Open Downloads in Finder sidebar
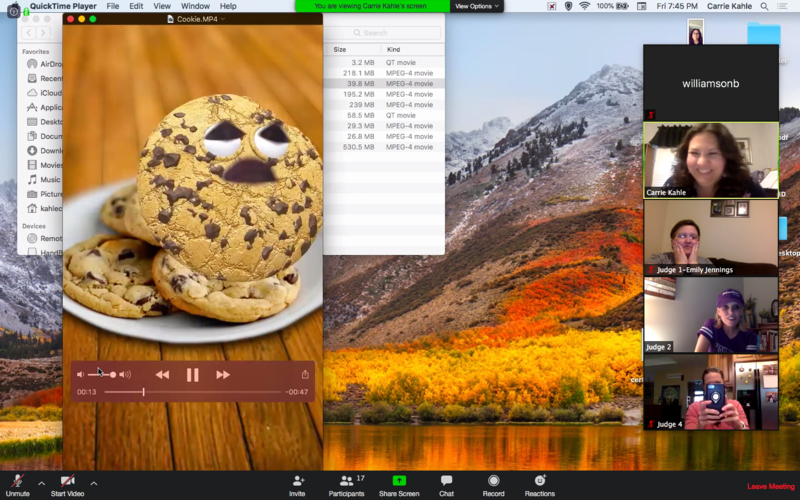Image resolution: width=800 pixels, height=500 pixels. [x=44, y=151]
